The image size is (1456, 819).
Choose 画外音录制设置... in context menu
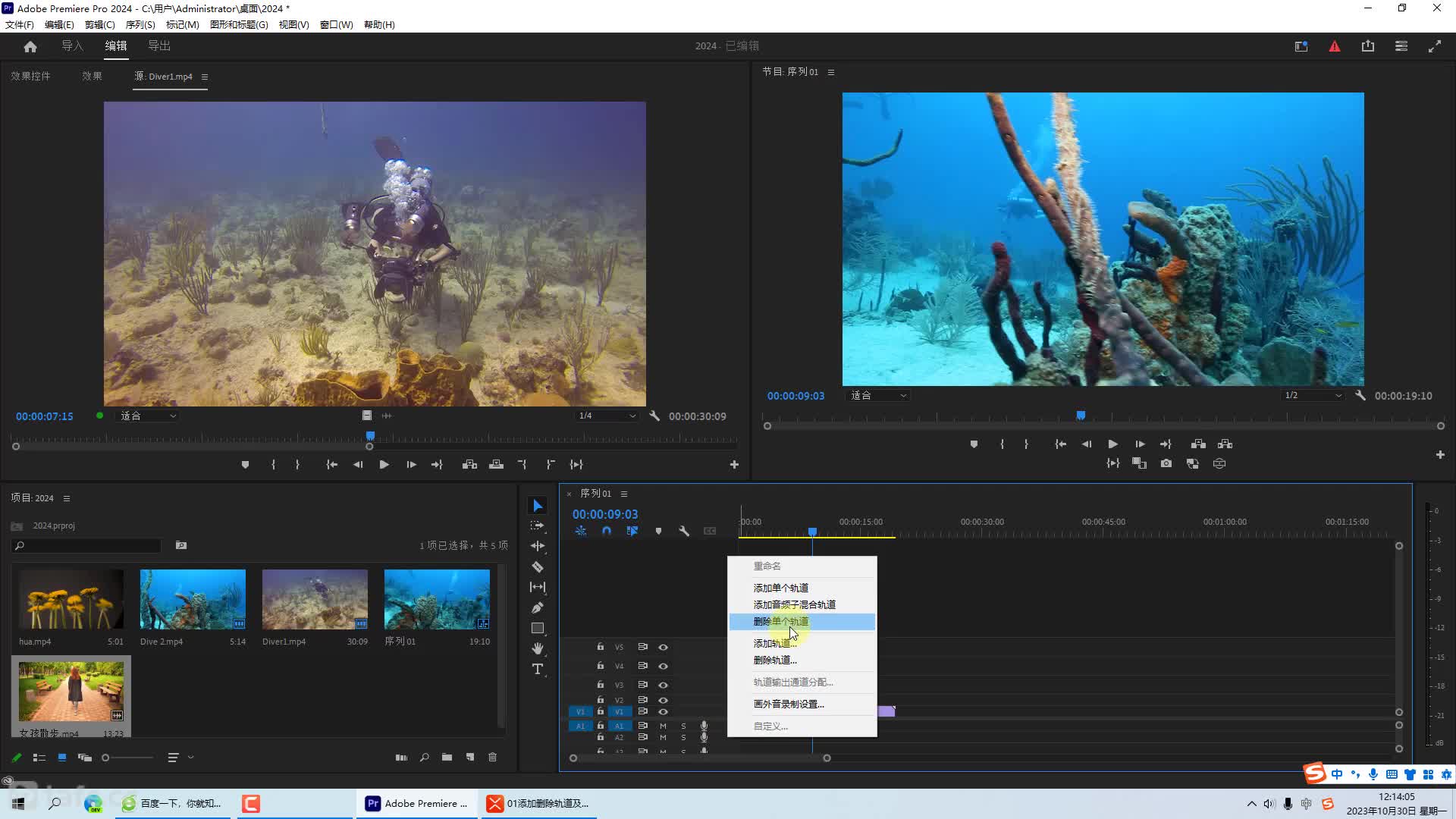click(x=802, y=704)
